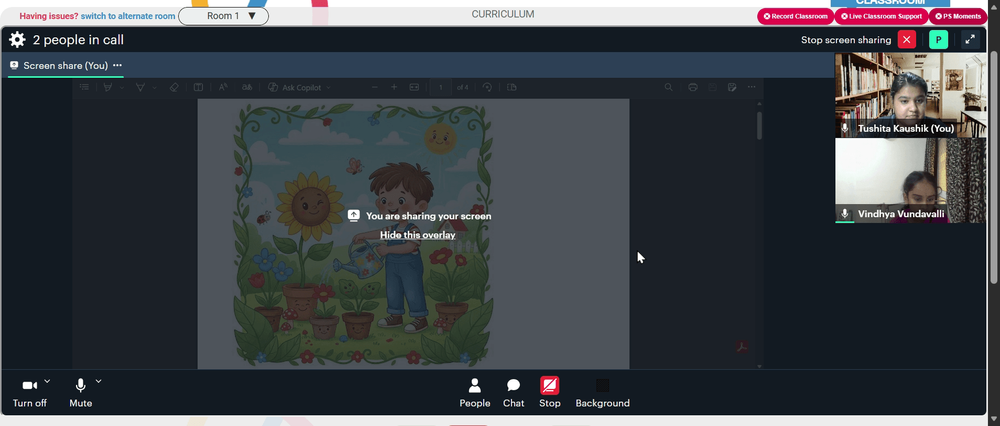This screenshot has width=1000, height=426.
Task: Click switch to alternate room link
Action: [x=128, y=16]
